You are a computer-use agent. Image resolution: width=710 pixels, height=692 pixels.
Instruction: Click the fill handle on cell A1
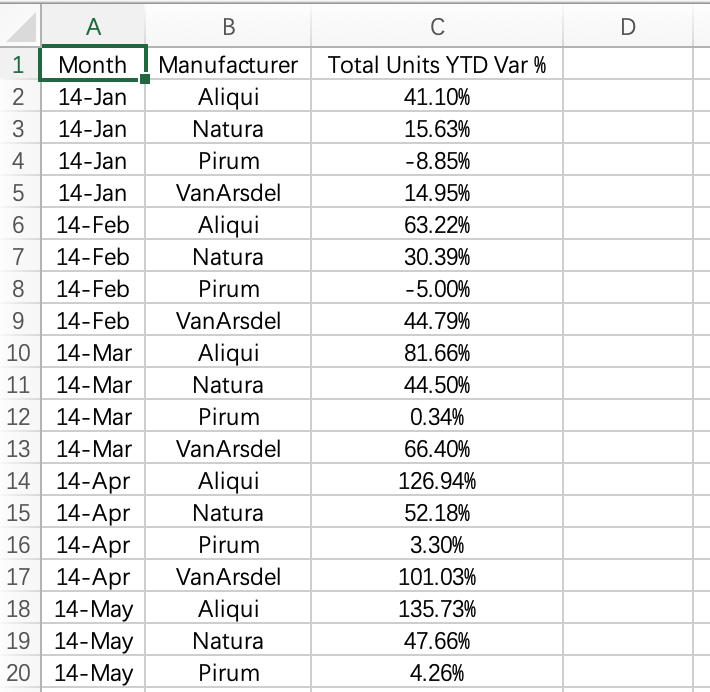tap(145, 79)
